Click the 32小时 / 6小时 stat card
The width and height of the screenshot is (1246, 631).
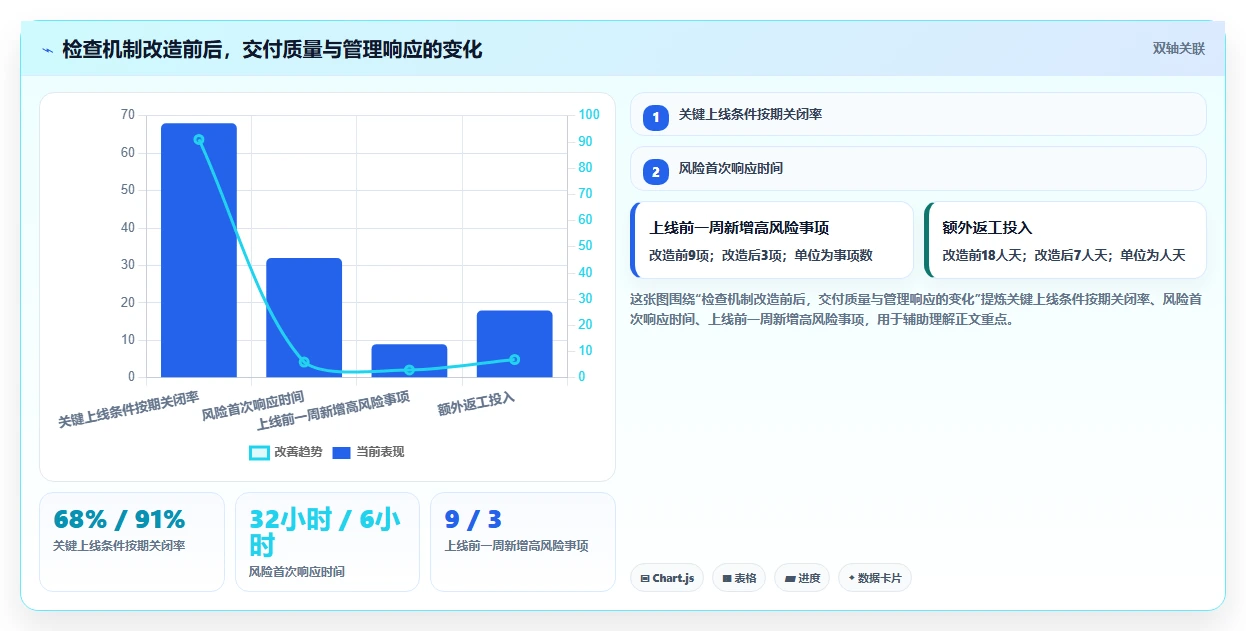click(x=327, y=542)
